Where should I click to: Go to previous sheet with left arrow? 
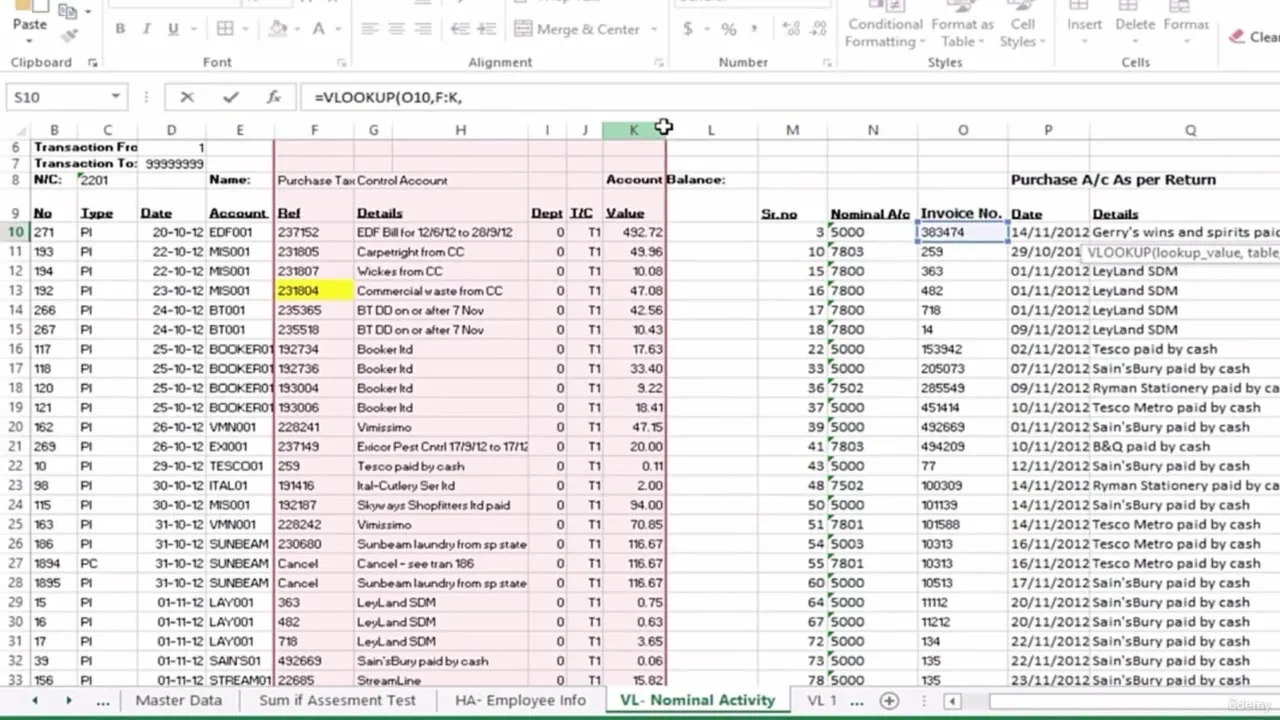(x=35, y=701)
